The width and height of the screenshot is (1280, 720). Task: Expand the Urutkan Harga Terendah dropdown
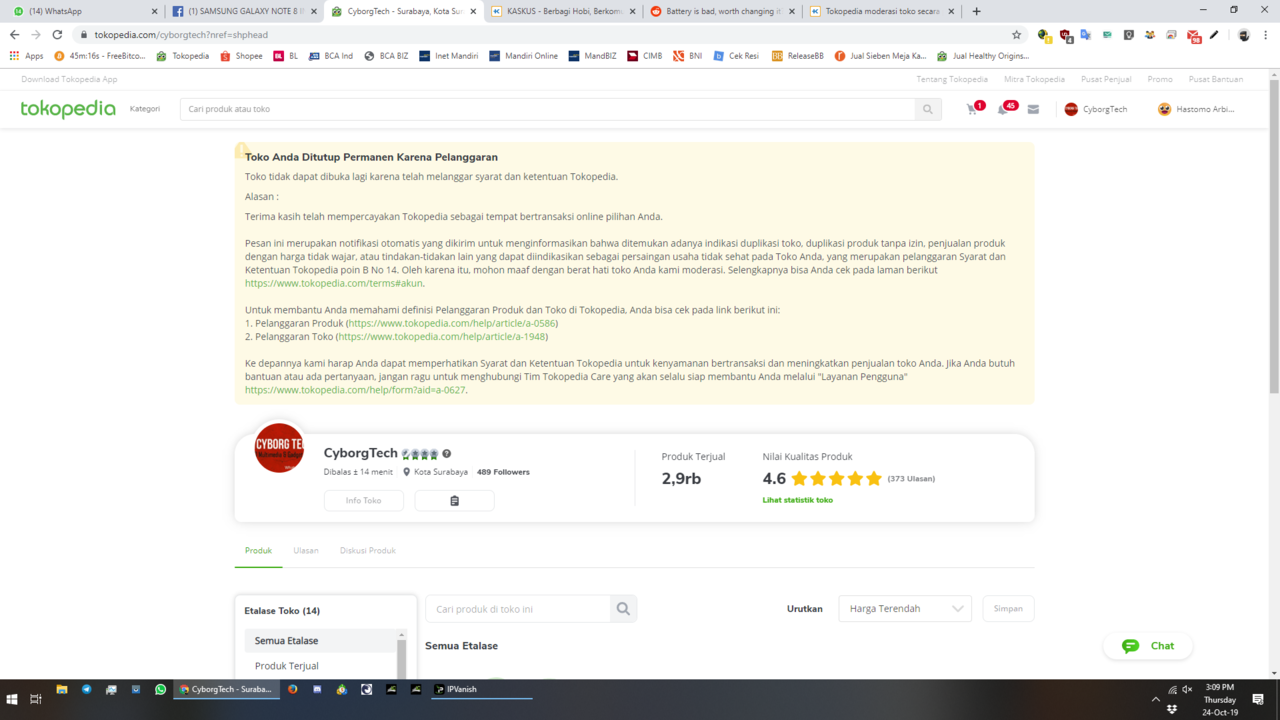905,609
